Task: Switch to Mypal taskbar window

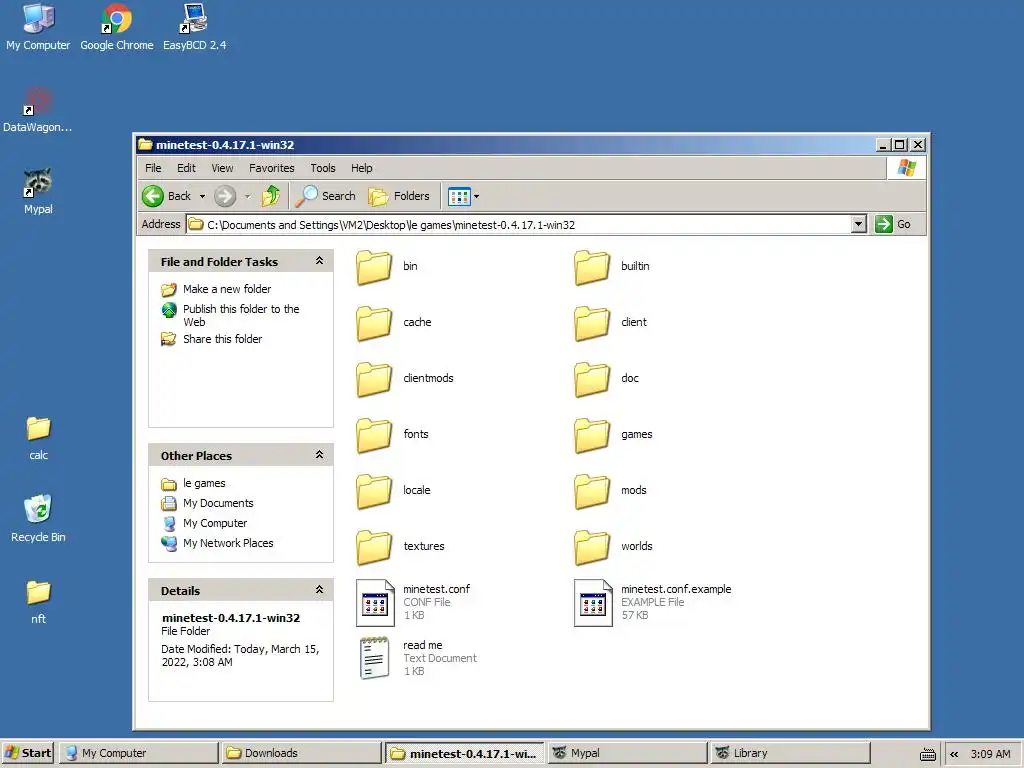Action: [x=628, y=753]
